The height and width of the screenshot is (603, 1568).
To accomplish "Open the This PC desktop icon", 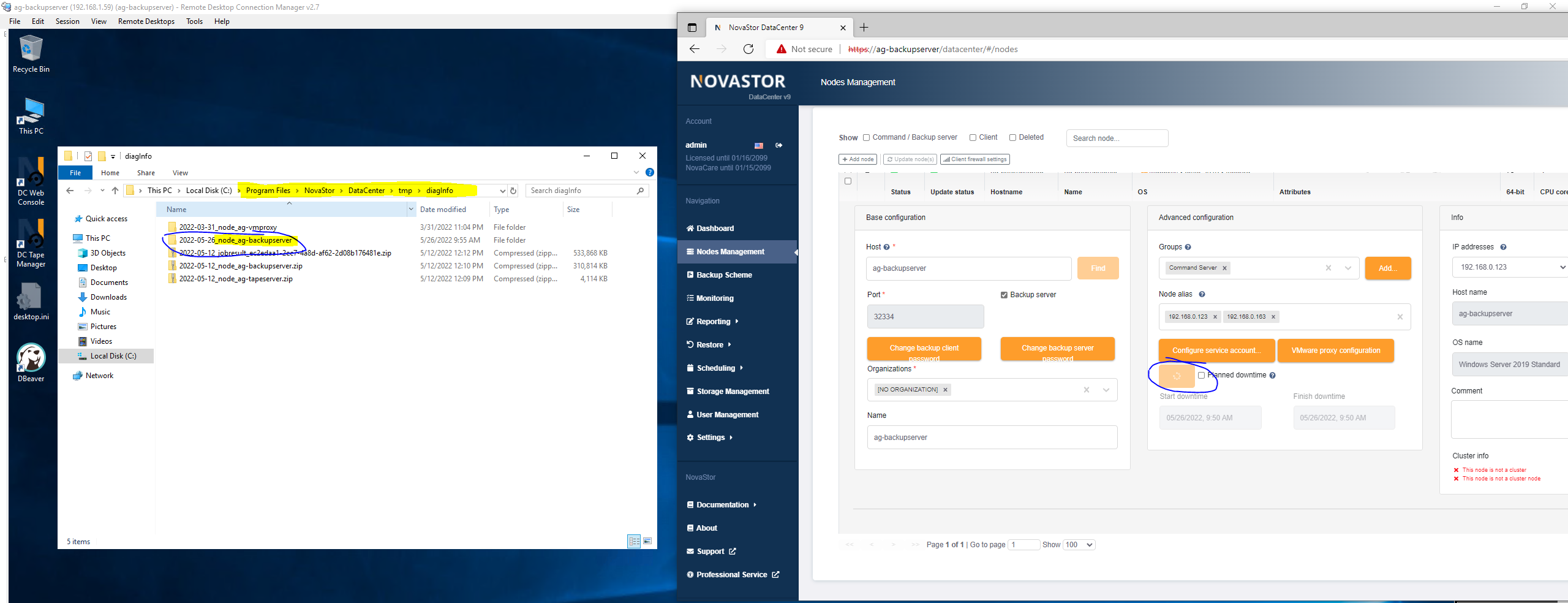I will pos(31,116).
